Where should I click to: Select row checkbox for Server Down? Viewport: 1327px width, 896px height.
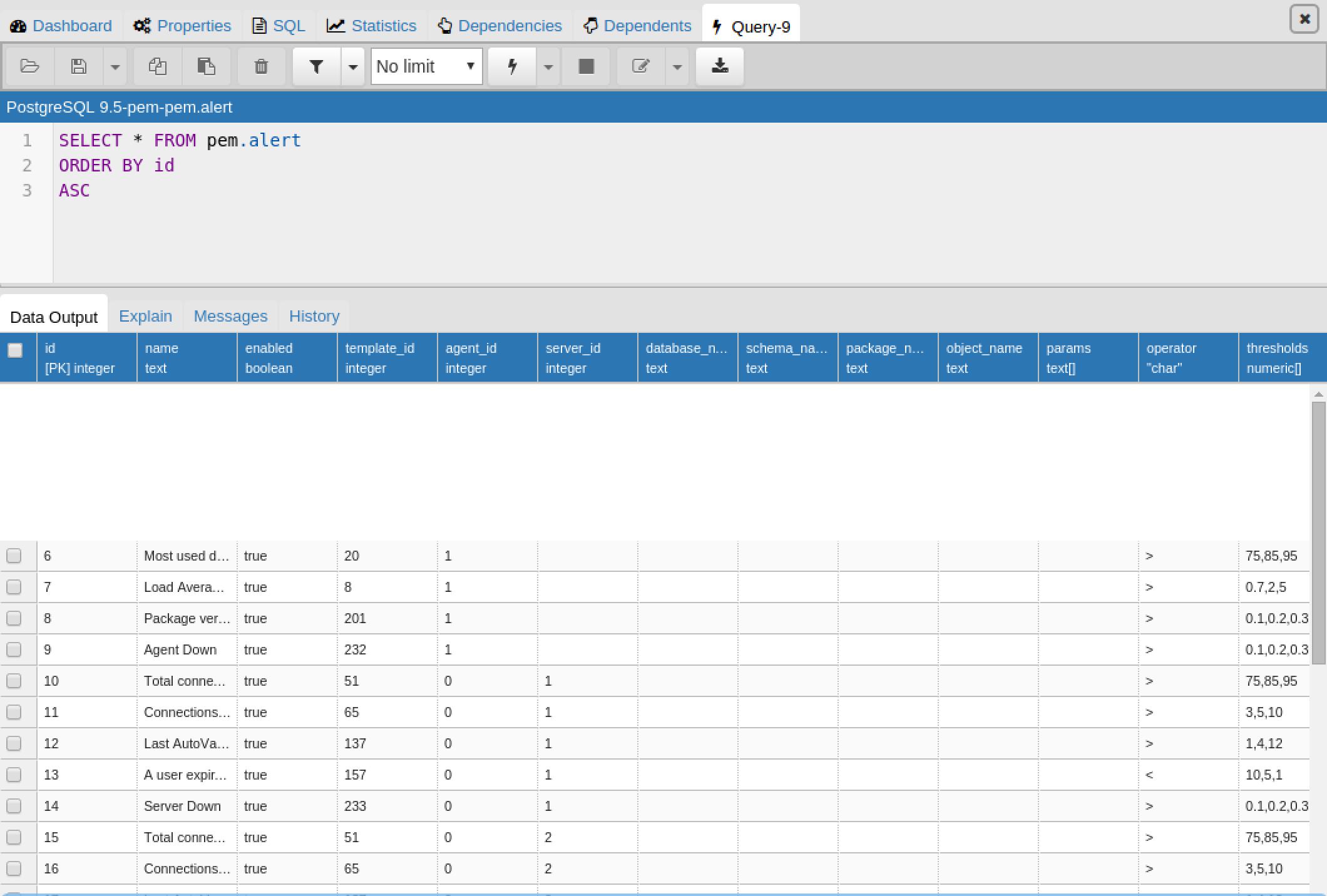(14, 806)
